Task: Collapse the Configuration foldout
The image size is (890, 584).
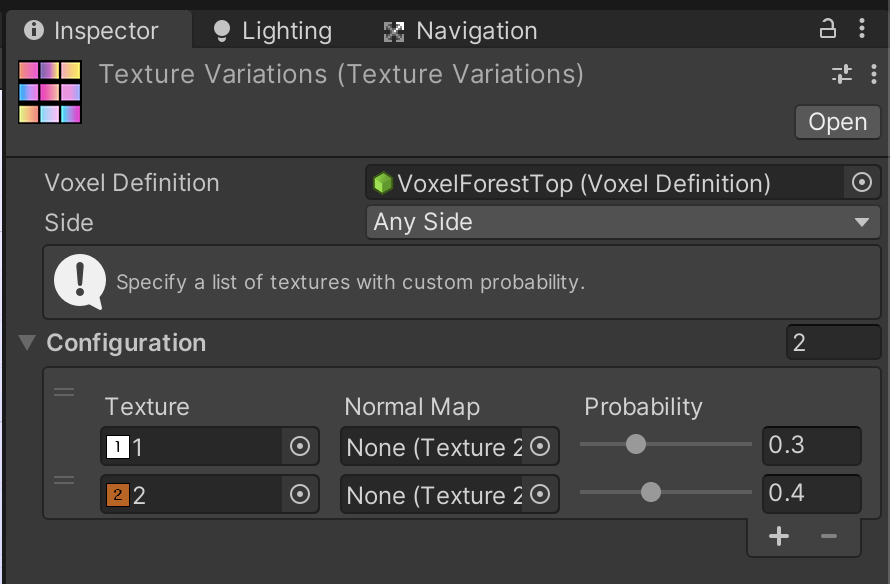Action: 27,342
